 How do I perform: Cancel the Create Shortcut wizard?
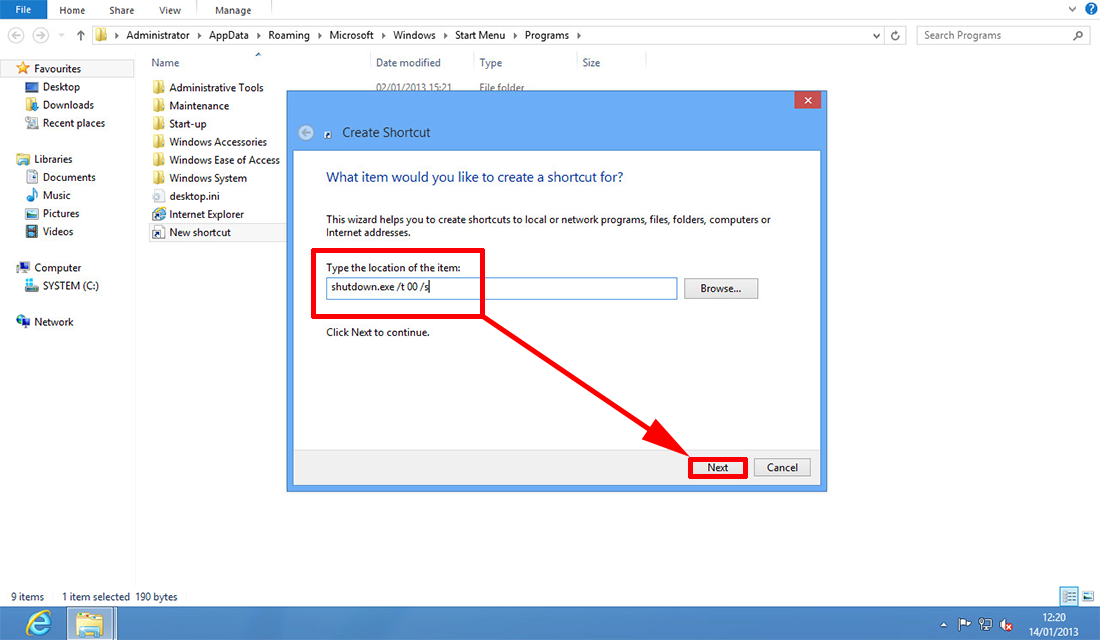782,467
